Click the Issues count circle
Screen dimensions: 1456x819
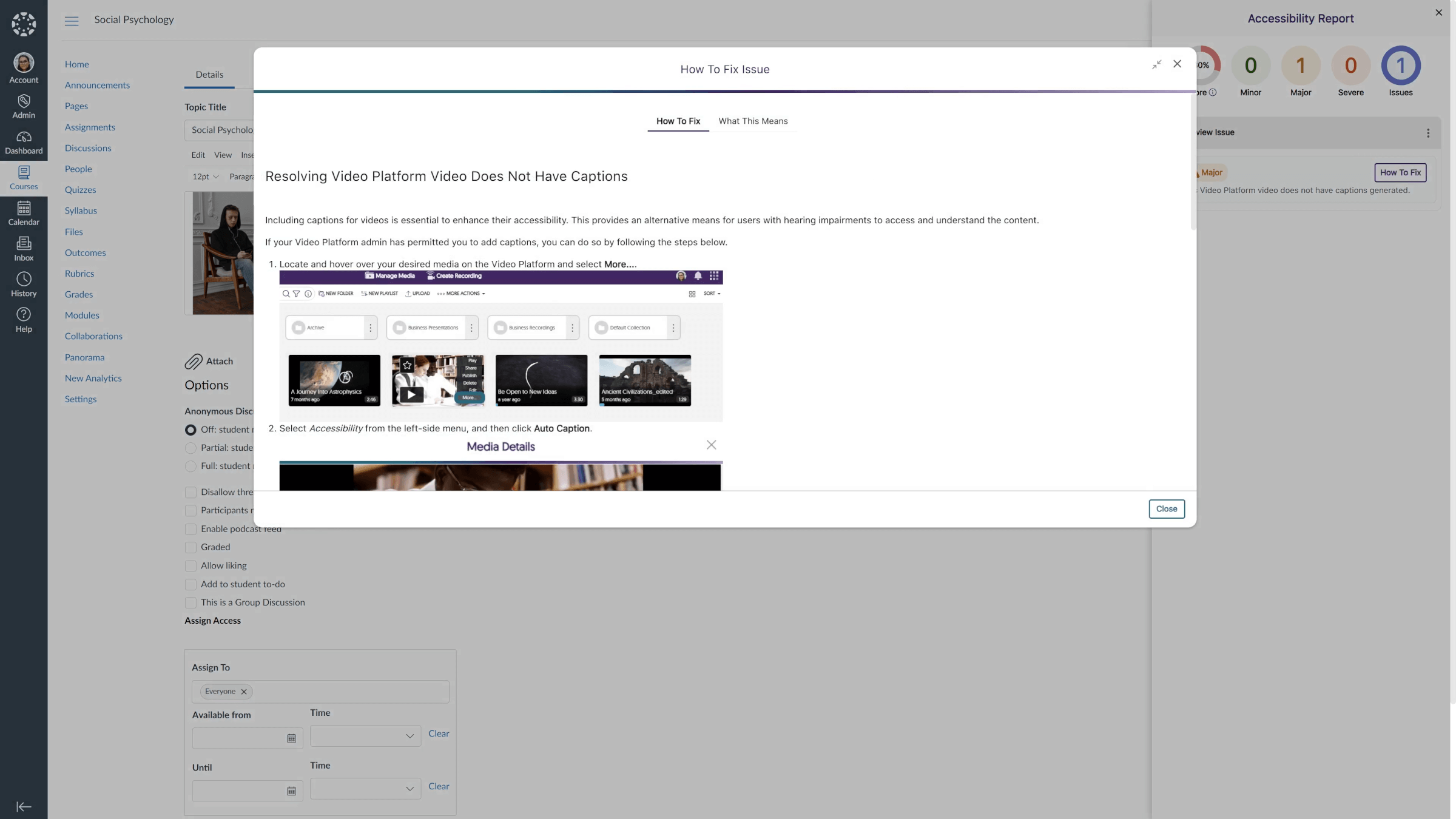point(1401,65)
